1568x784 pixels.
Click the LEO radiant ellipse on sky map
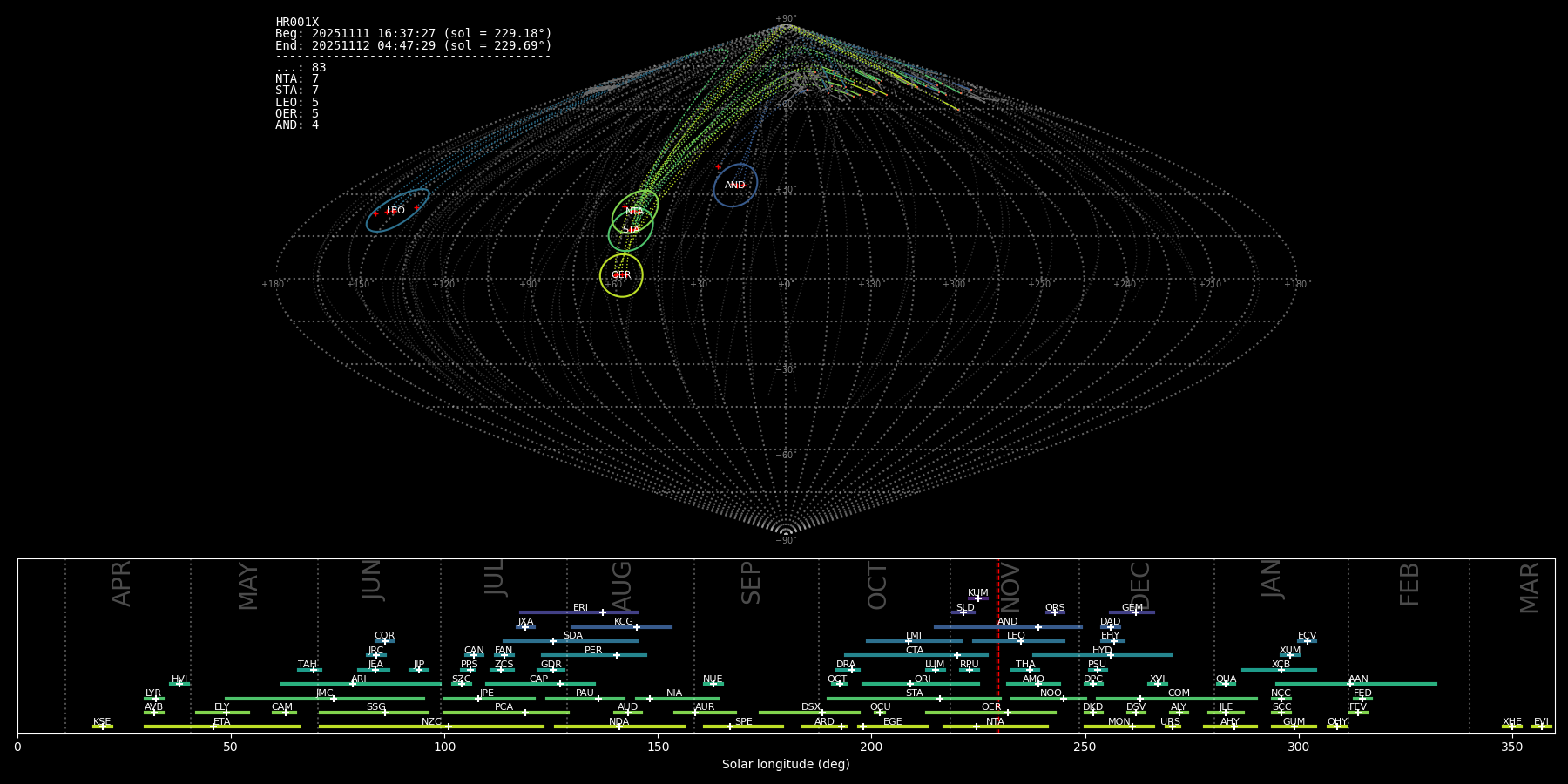(397, 211)
